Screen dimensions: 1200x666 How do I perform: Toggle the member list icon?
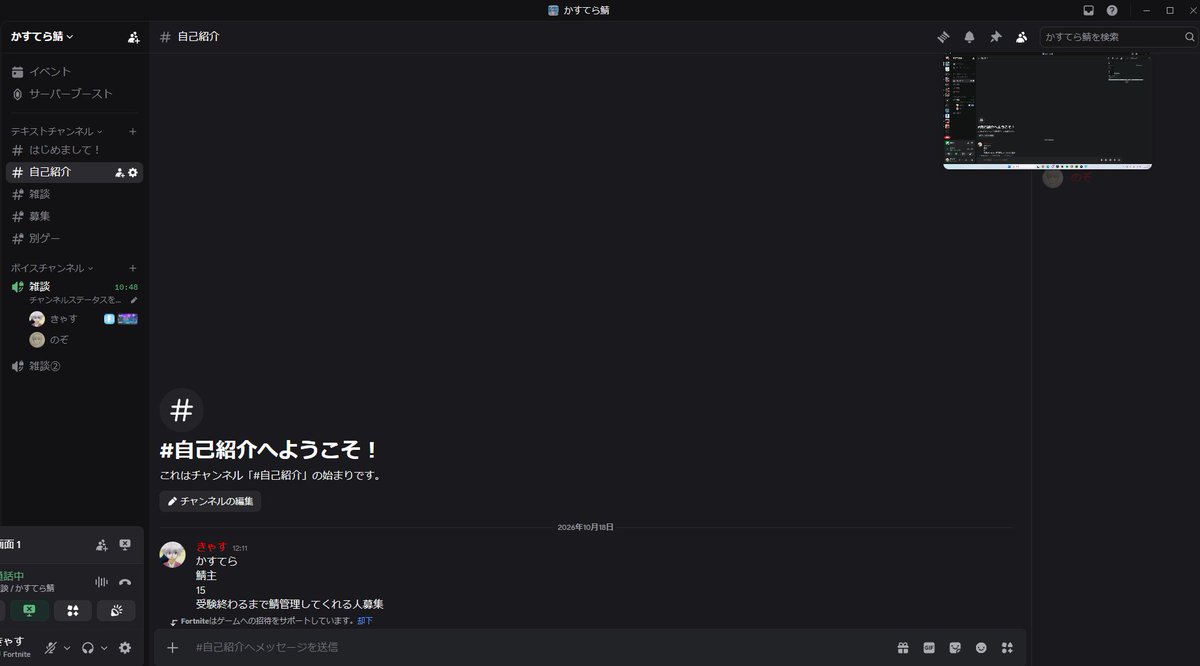(1021, 37)
